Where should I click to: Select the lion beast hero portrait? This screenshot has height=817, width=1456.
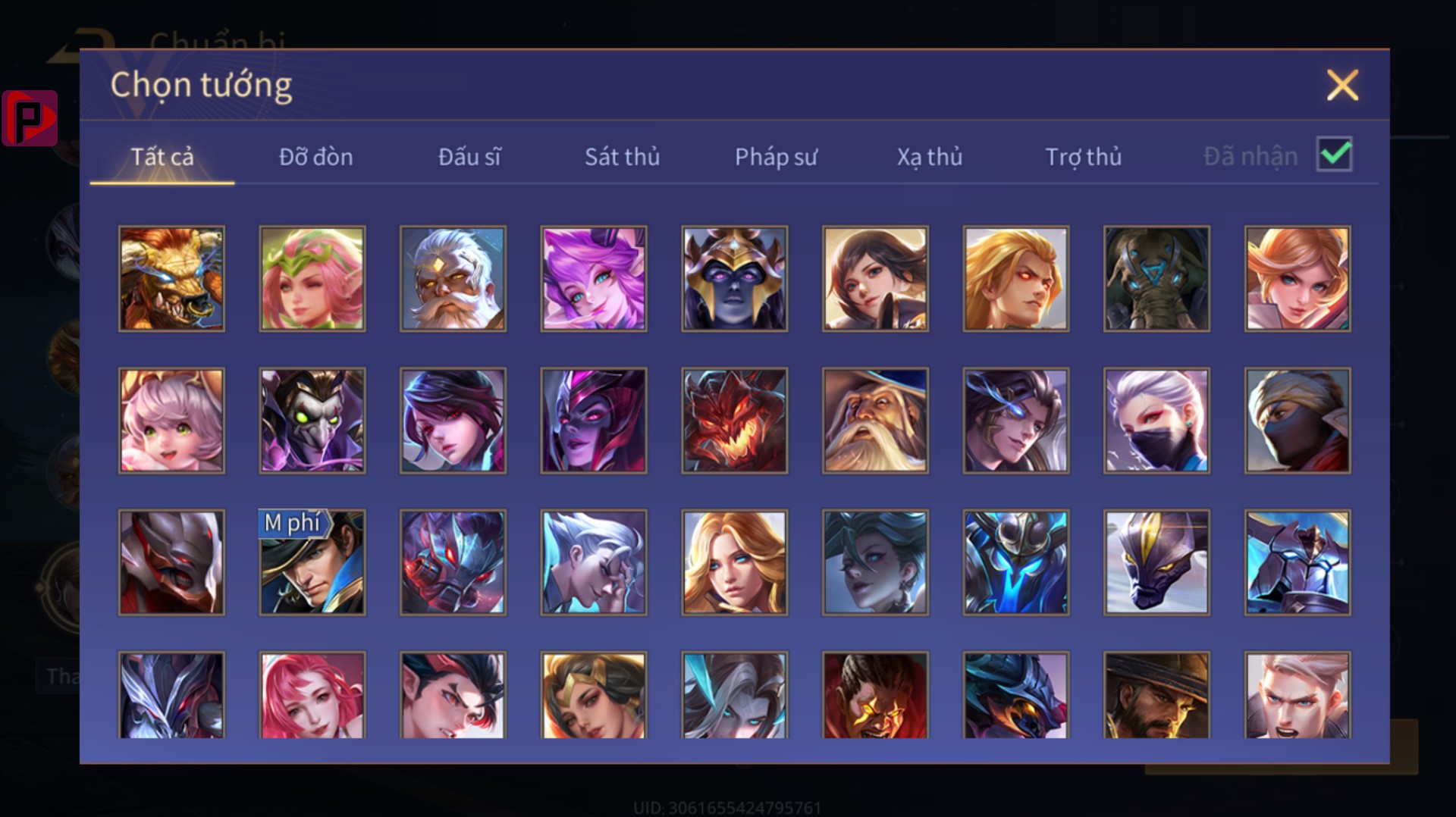[171, 279]
